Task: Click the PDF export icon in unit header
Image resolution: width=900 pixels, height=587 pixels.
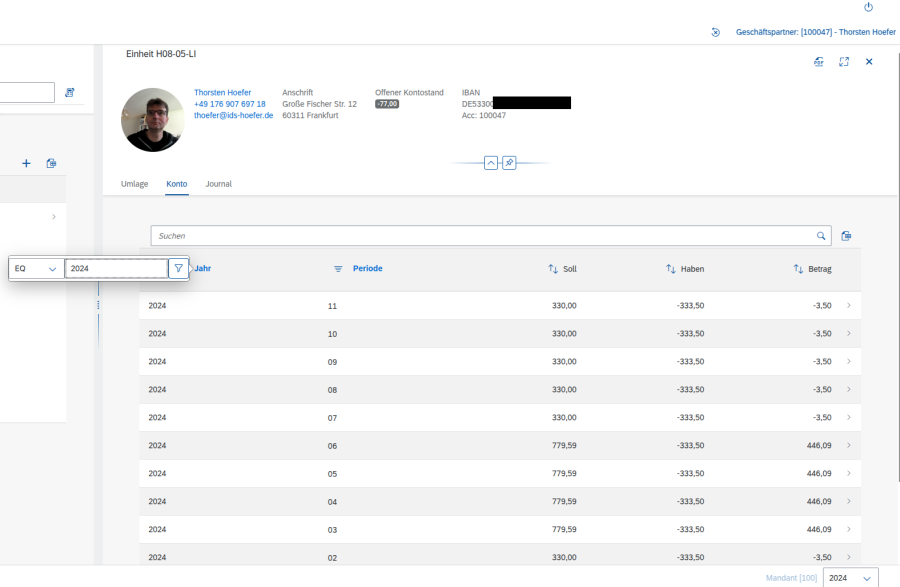Action: coord(819,61)
